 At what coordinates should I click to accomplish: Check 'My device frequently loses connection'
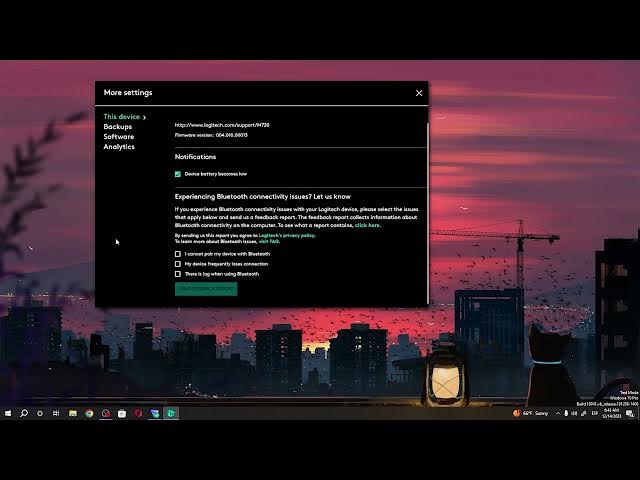point(178,264)
